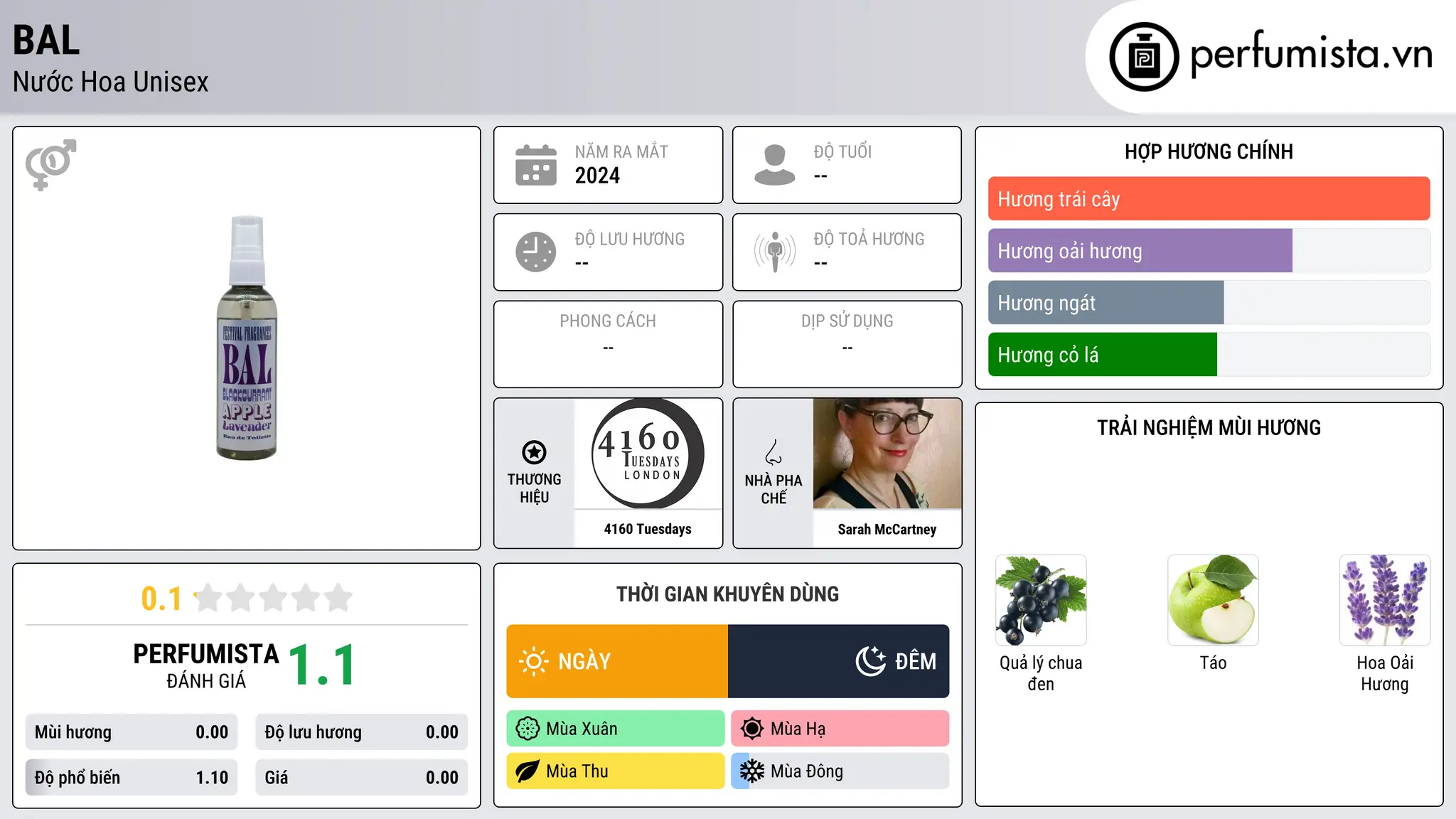Click the Độ phổ biến 1.10 score row

(x=132, y=777)
